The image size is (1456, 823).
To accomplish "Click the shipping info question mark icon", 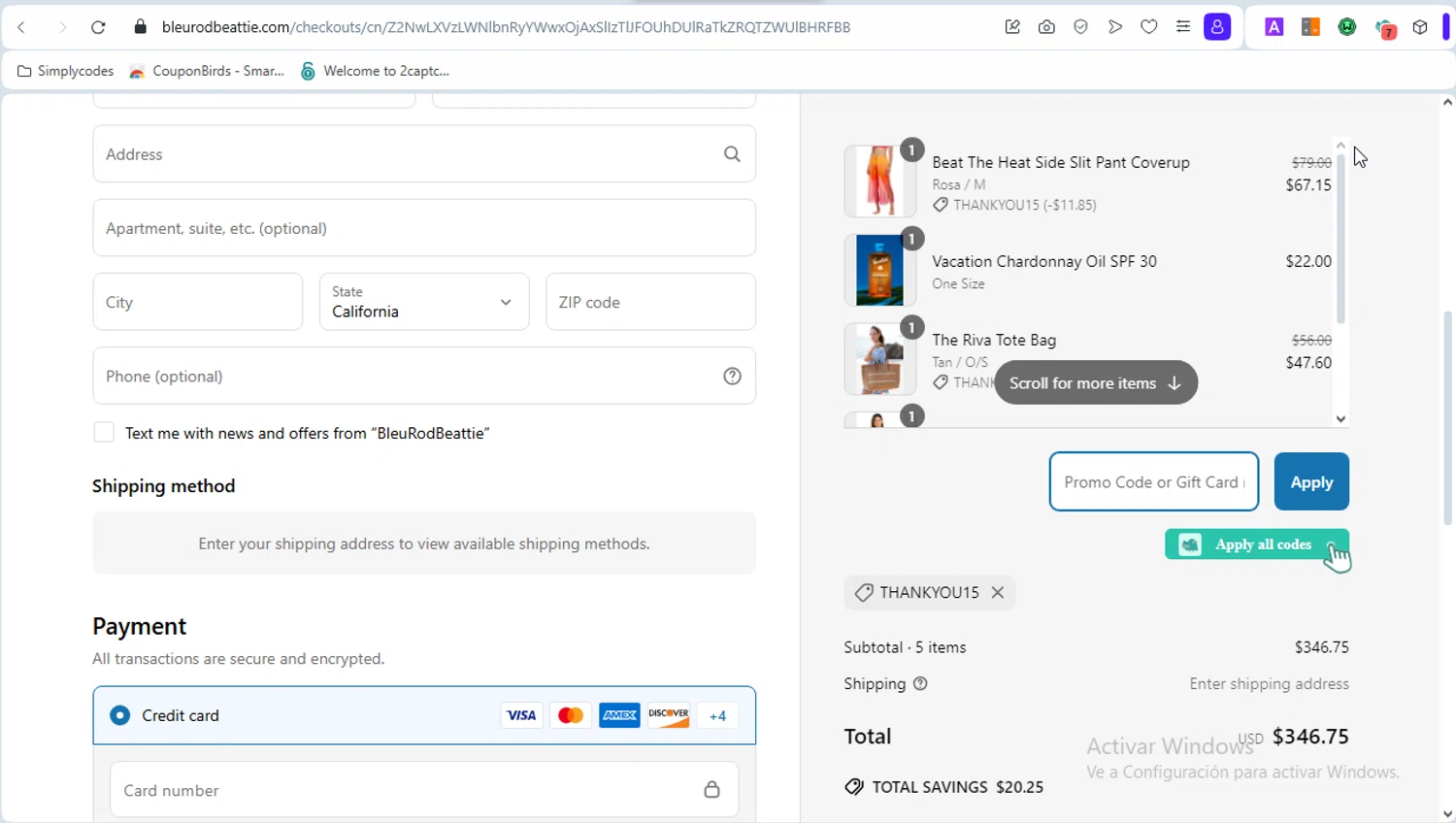I will (x=920, y=683).
